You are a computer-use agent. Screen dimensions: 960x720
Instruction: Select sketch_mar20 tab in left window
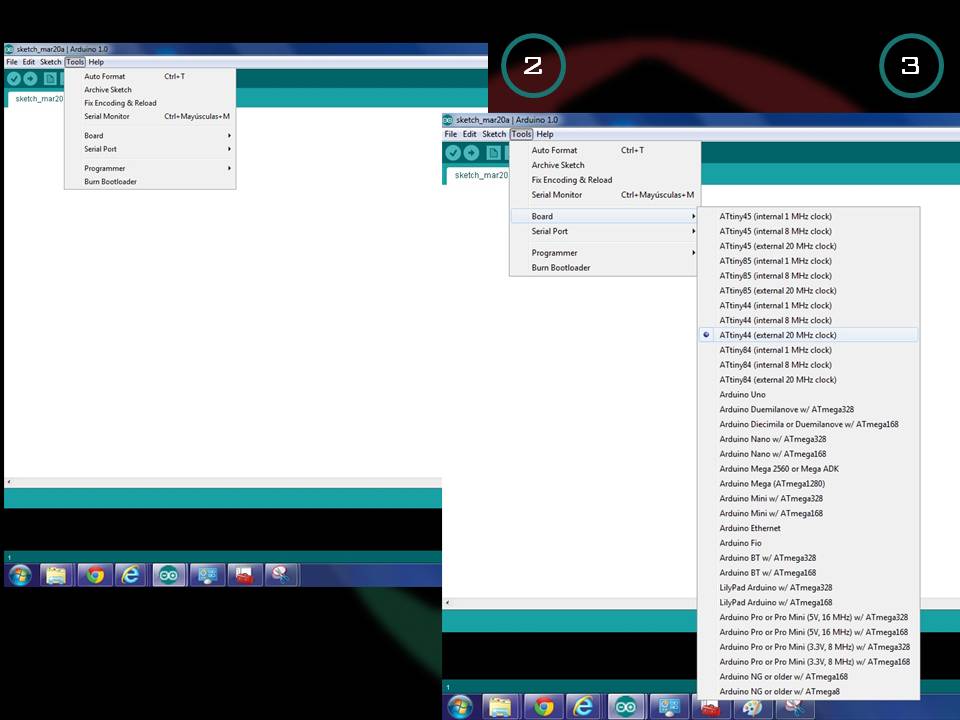(x=36, y=99)
